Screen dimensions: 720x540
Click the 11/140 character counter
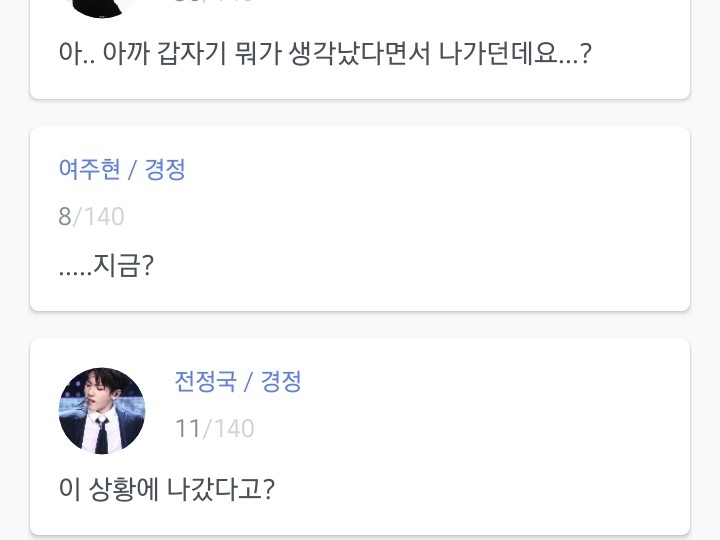214,429
